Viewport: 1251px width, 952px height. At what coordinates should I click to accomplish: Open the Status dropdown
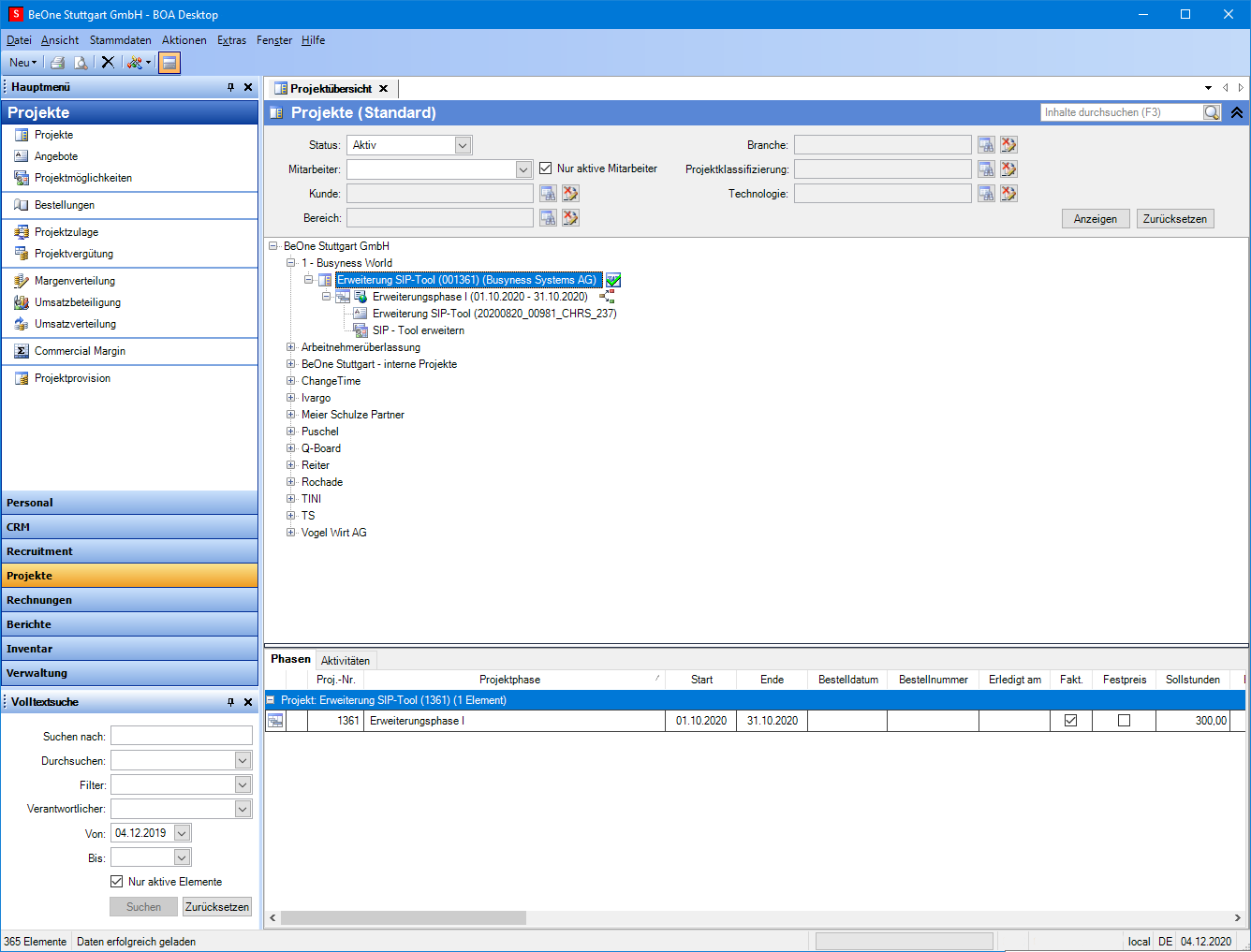point(463,145)
